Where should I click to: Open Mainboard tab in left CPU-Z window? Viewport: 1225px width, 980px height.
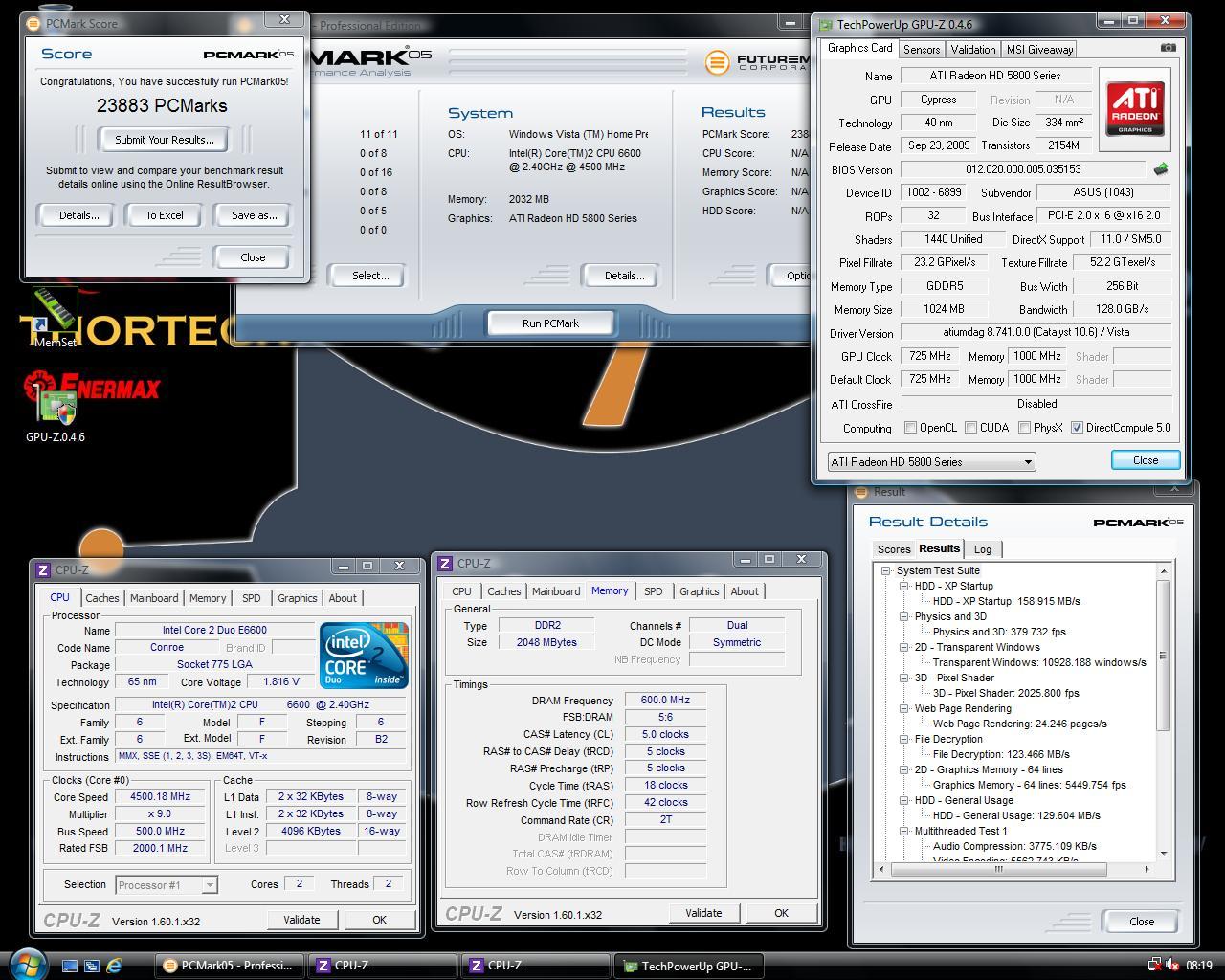[x=154, y=598]
